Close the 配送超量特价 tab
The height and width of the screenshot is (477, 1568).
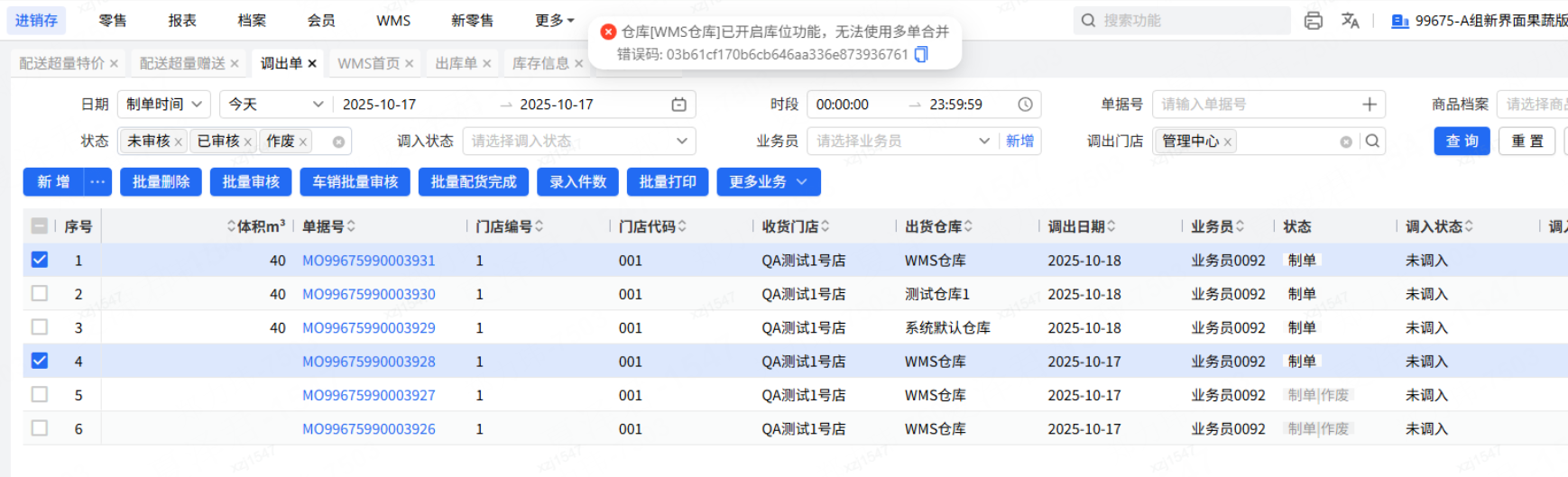(114, 63)
